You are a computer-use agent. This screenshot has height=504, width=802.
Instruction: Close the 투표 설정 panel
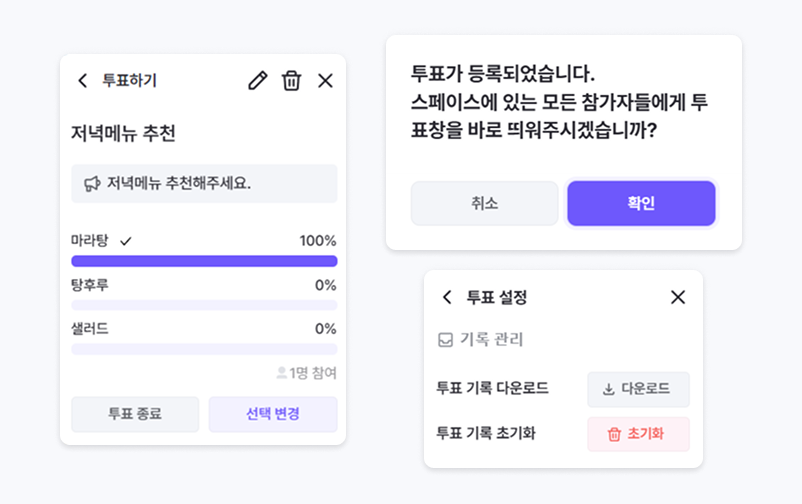point(678,297)
